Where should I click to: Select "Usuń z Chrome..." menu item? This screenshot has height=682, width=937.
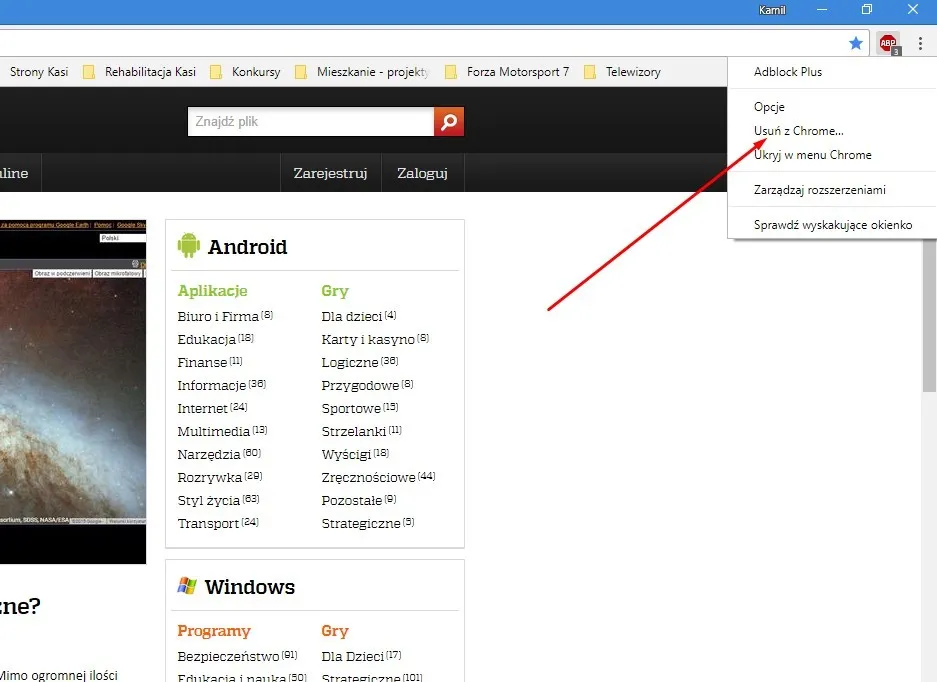point(798,130)
